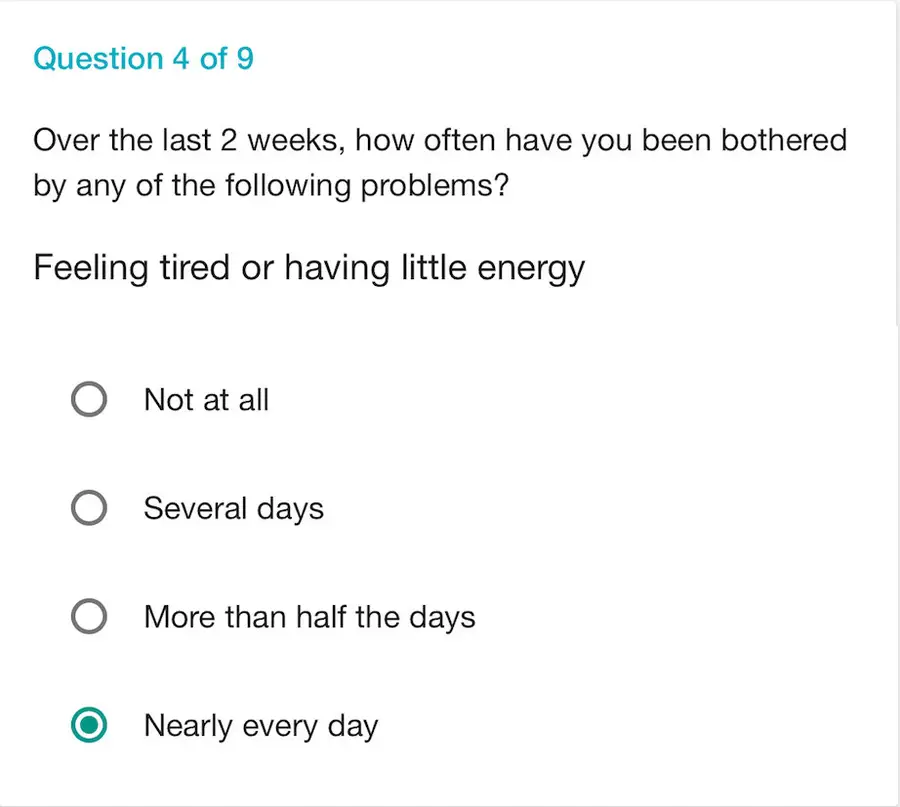Click the empty circle beside "Several days"
Screen dimensions: 900x807
(x=89, y=508)
